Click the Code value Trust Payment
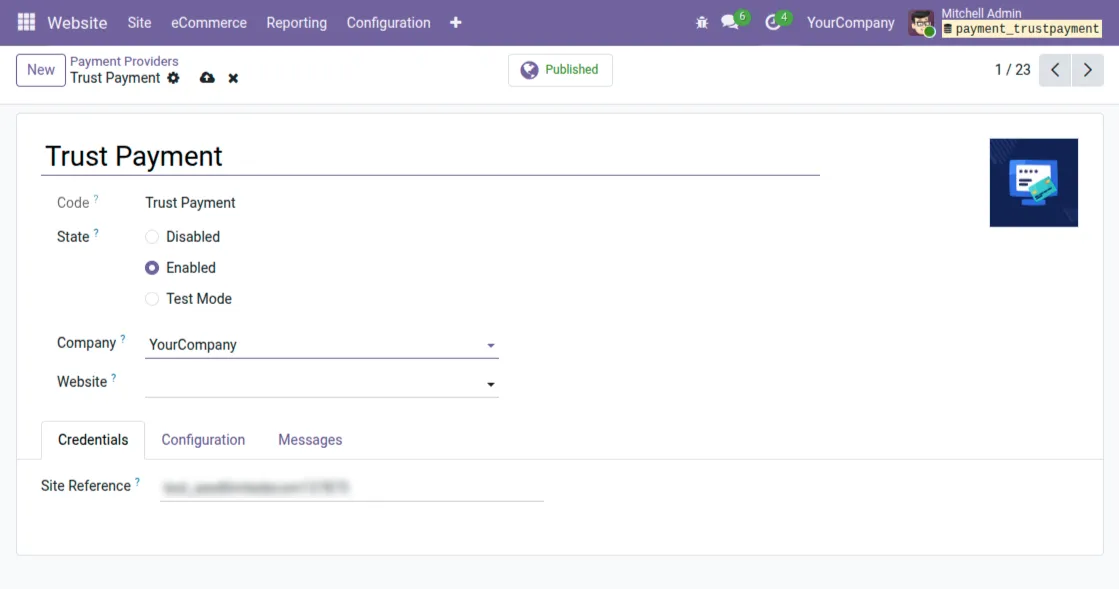The height and width of the screenshot is (589, 1119). coord(191,203)
